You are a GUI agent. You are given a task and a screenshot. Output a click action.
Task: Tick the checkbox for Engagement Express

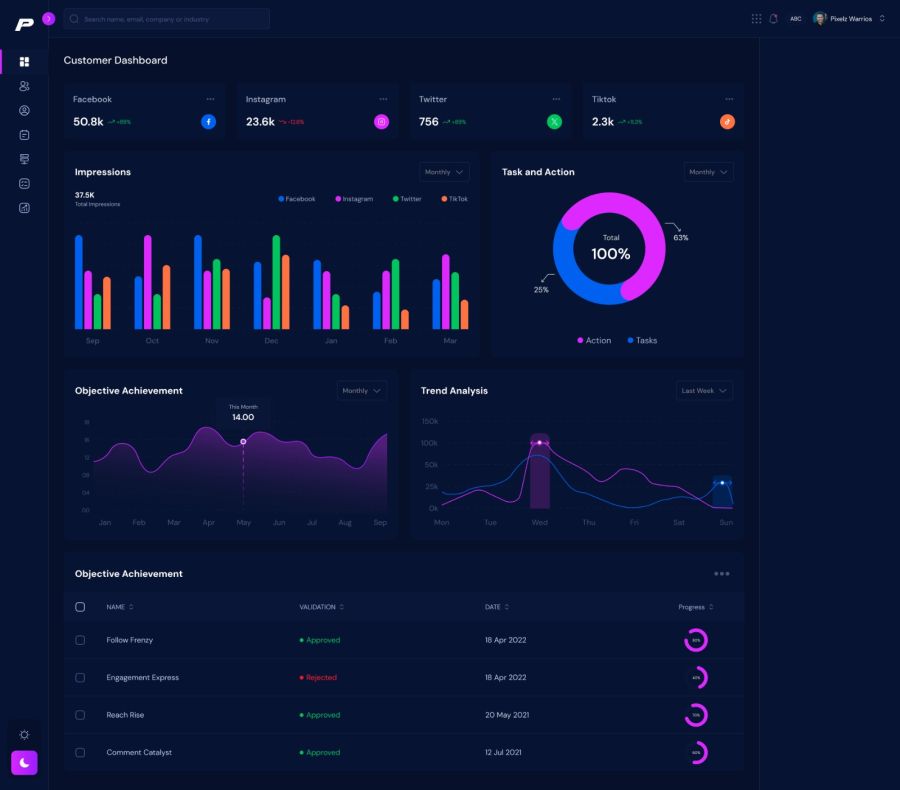pos(80,678)
